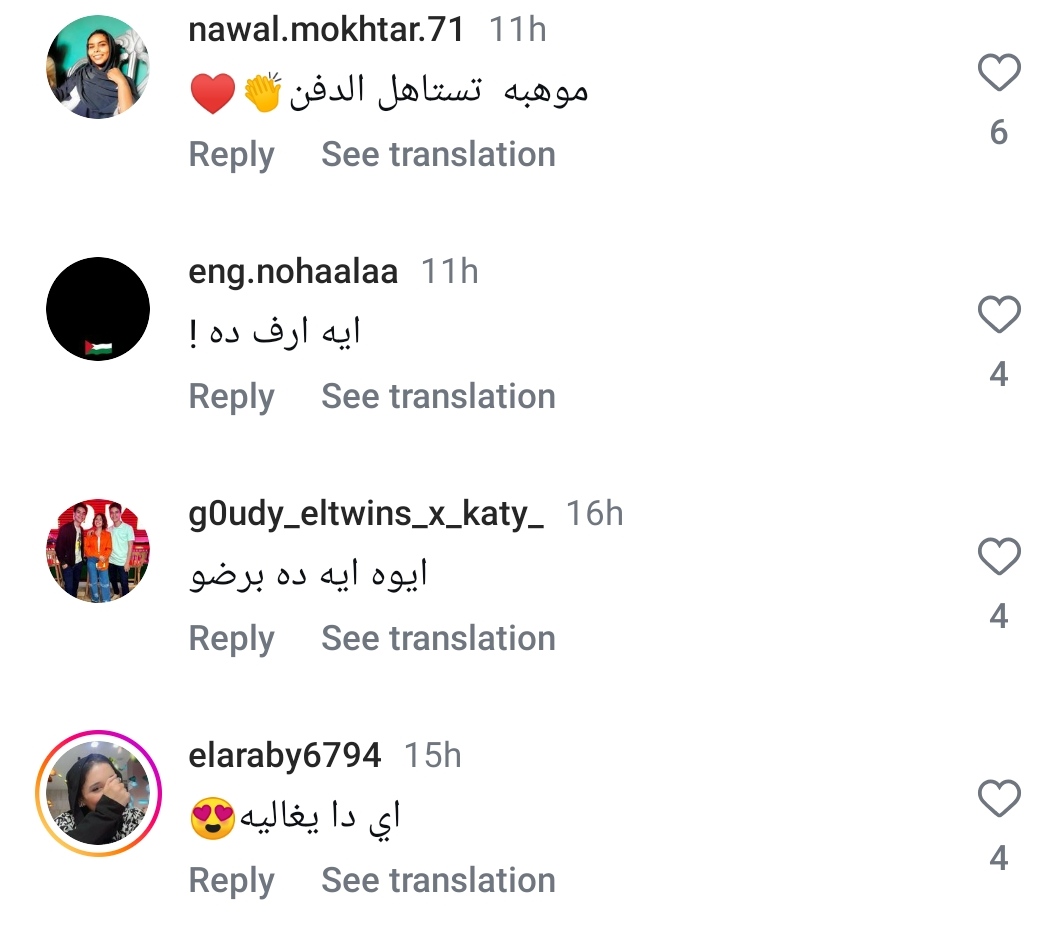Click the elaraby6794 username
Viewport: 1062px width, 935px height.
click(x=285, y=756)
